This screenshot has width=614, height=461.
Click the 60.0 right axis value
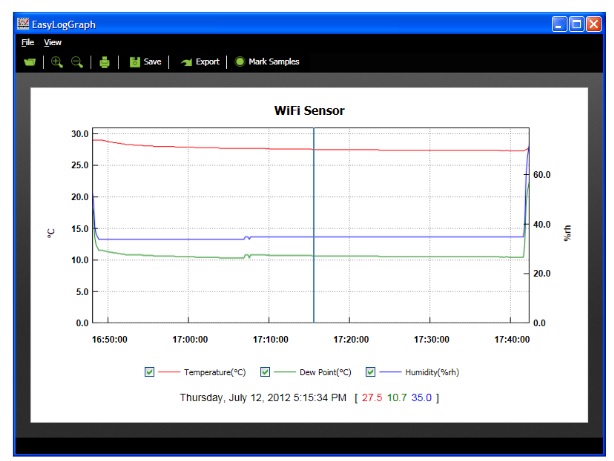pos(542,175)
